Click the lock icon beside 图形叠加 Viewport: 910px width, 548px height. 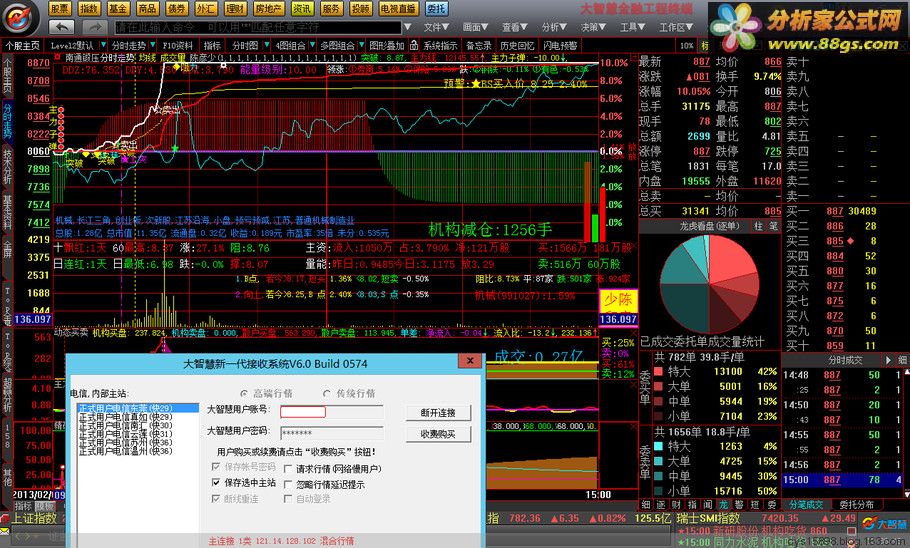pos(414,45)
